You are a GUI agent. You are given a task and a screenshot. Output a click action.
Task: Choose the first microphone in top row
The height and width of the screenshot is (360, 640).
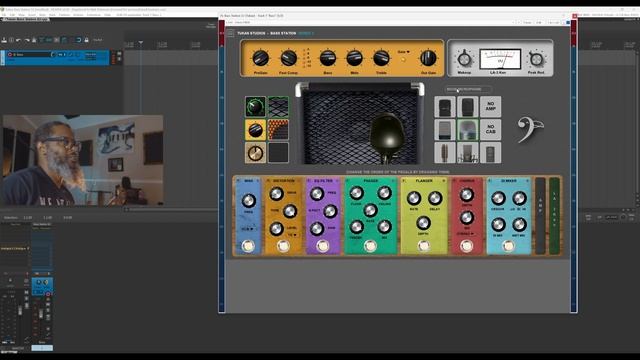click(x=445, y=107)
